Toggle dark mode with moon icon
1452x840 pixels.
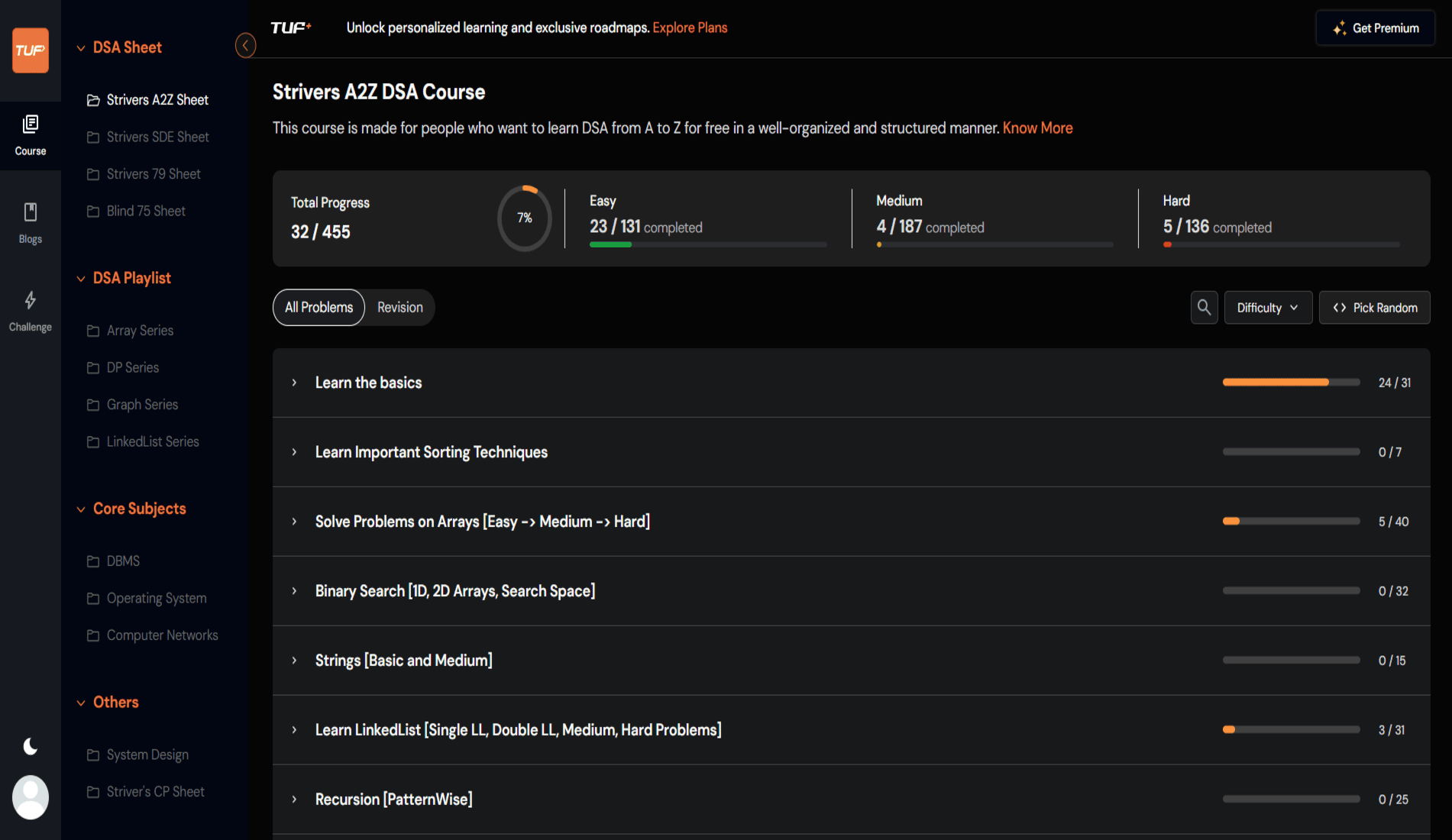tap(31, 746)
